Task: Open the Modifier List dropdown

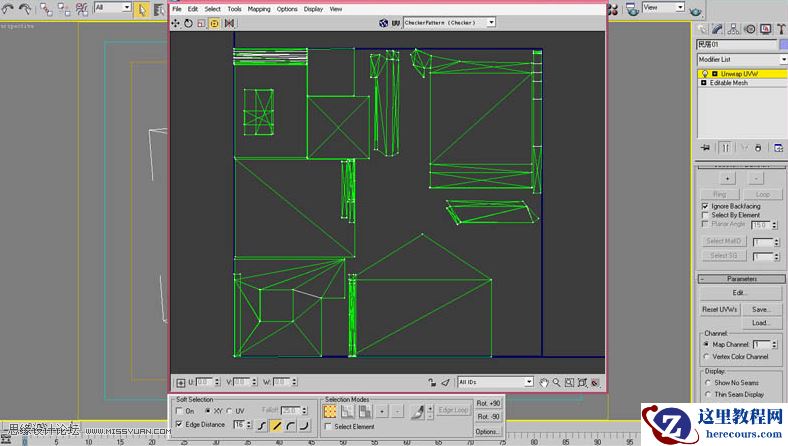Action: 783,59
